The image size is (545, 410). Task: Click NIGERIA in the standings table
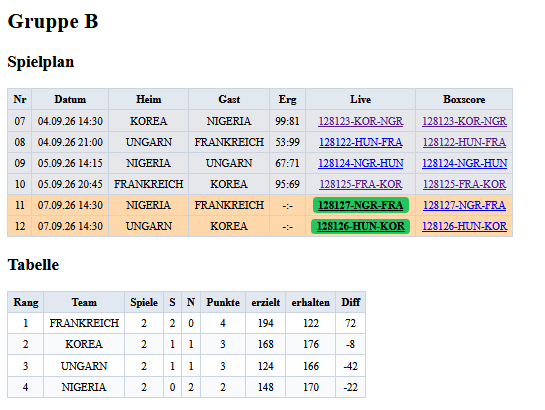pyautogui.click(x=84, y=387)
